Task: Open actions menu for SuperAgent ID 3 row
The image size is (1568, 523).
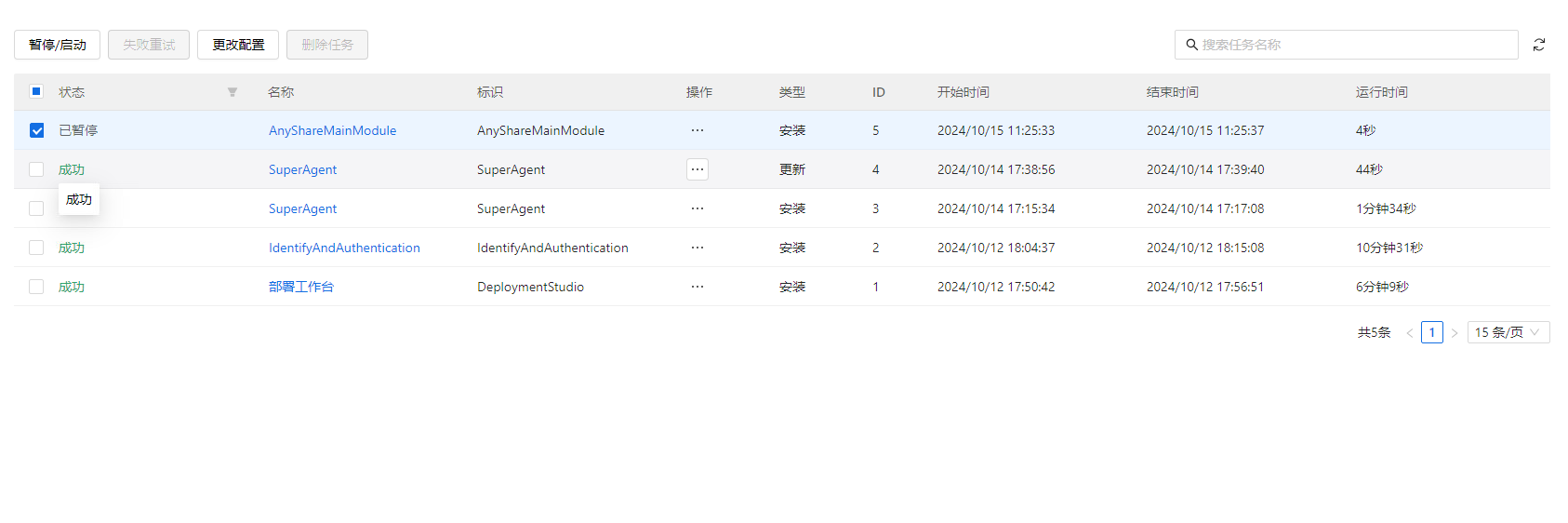Action: 698,208
